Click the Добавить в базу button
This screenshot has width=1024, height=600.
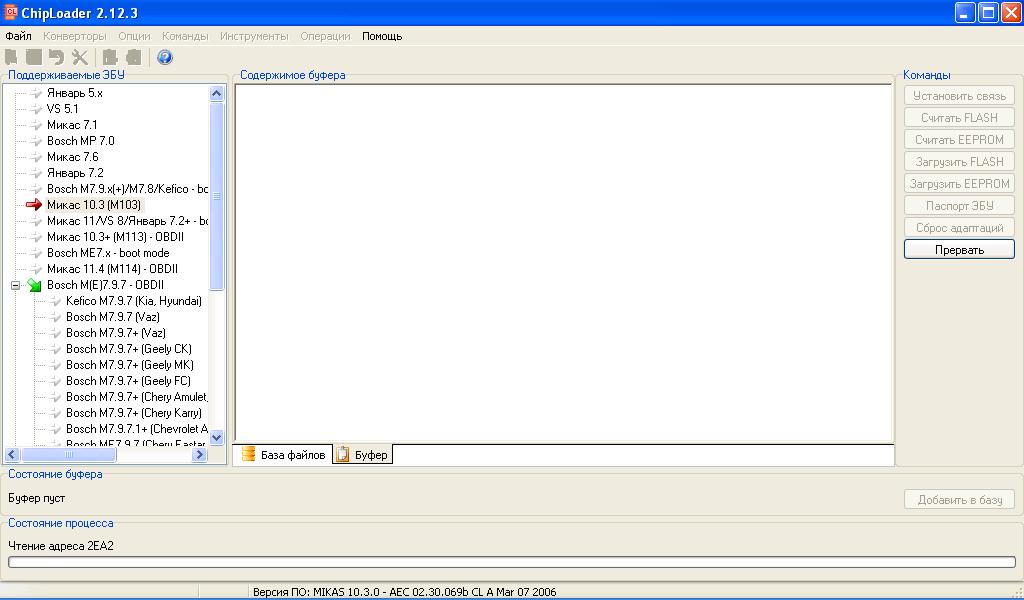coord(959,499)
